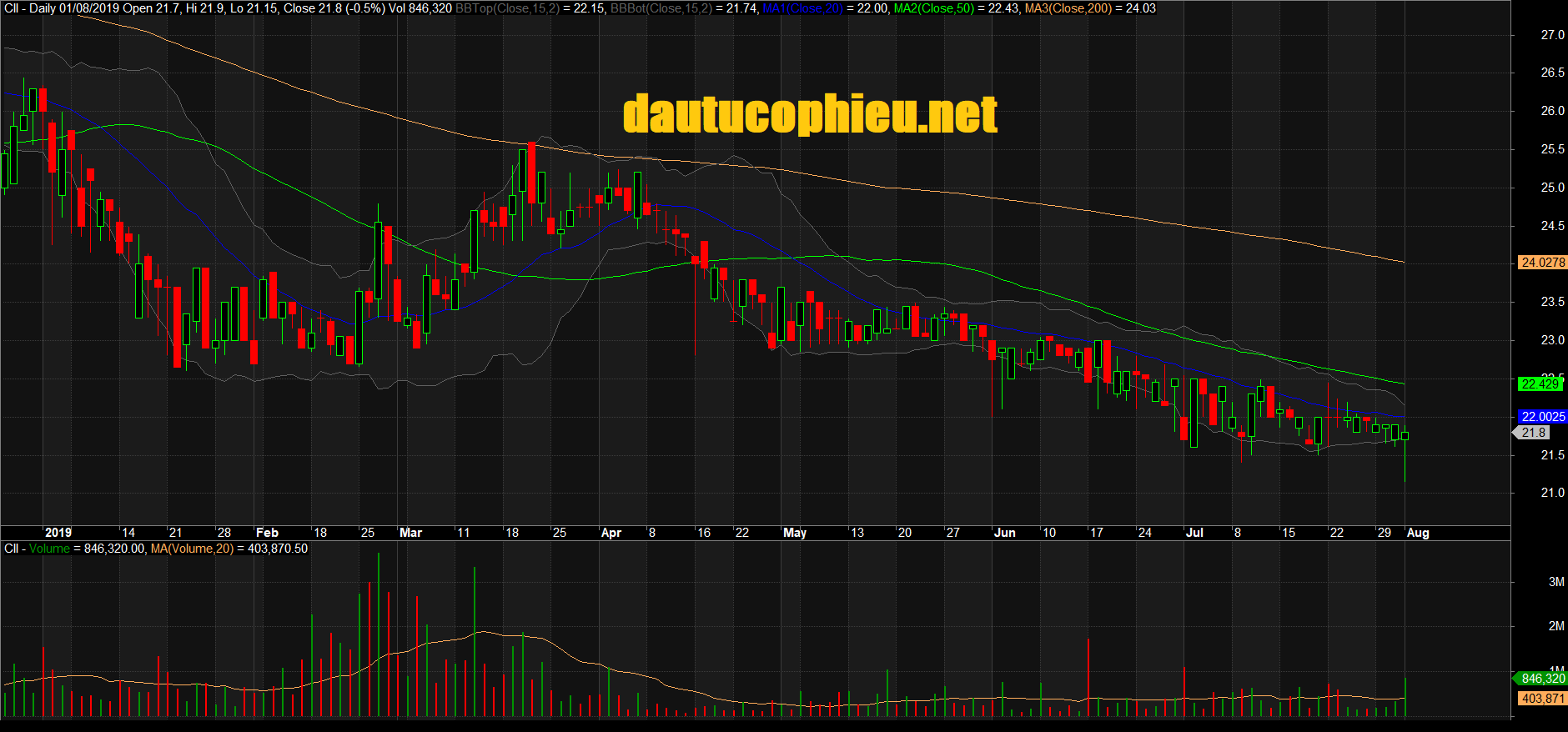The width and height of the screenshot is (1568, 732).
Task: Click the 26.0 price axis label
Action: click(1552, 111)
